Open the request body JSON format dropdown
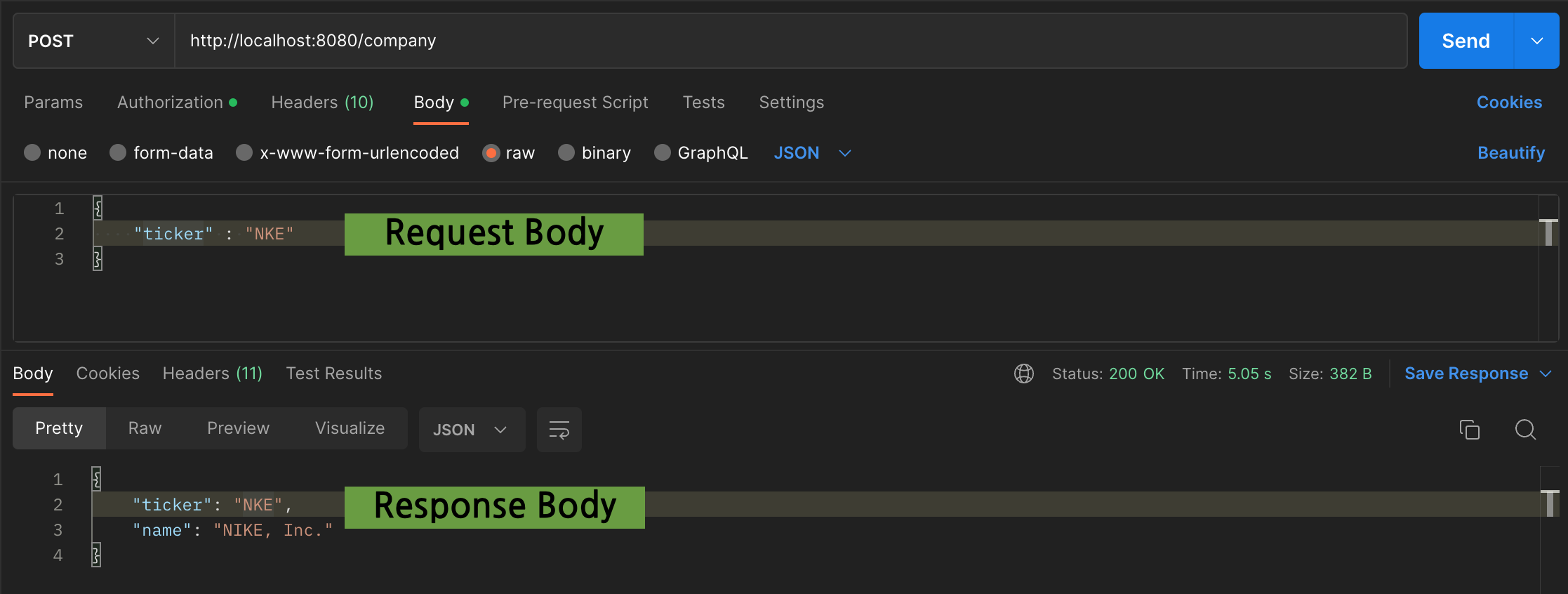This screenshot has height=594, width=1568. [812, 152]
